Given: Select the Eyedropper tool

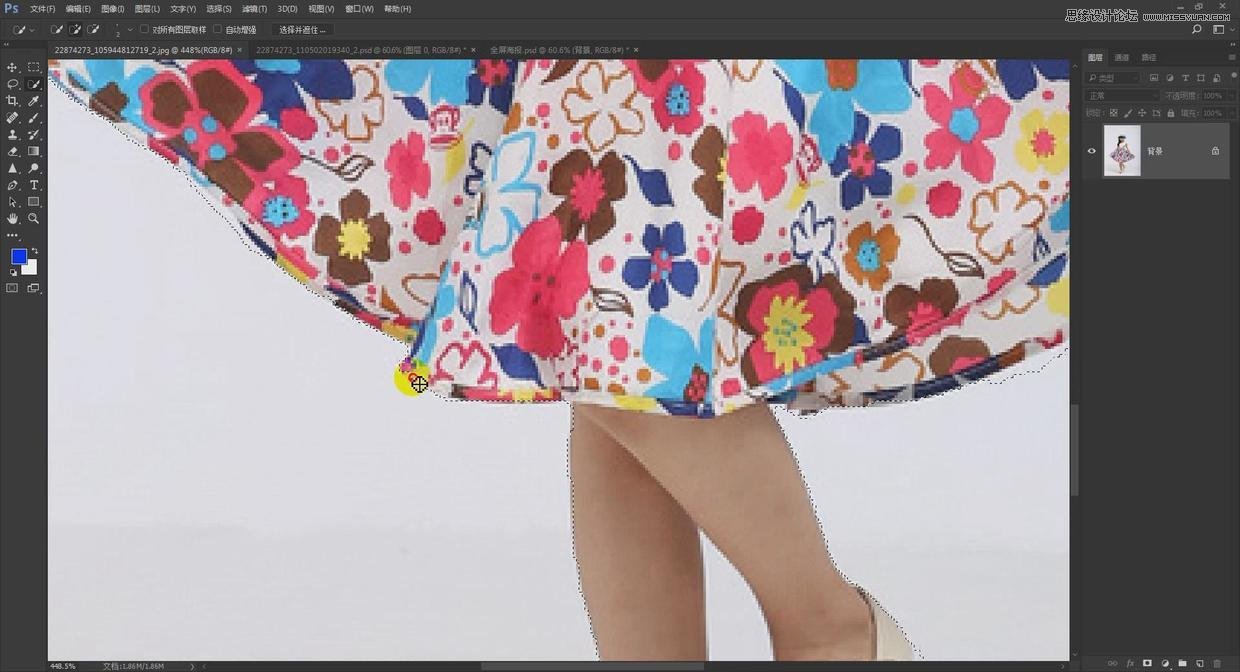Looking at the screenshot, I should coord(34,101).
